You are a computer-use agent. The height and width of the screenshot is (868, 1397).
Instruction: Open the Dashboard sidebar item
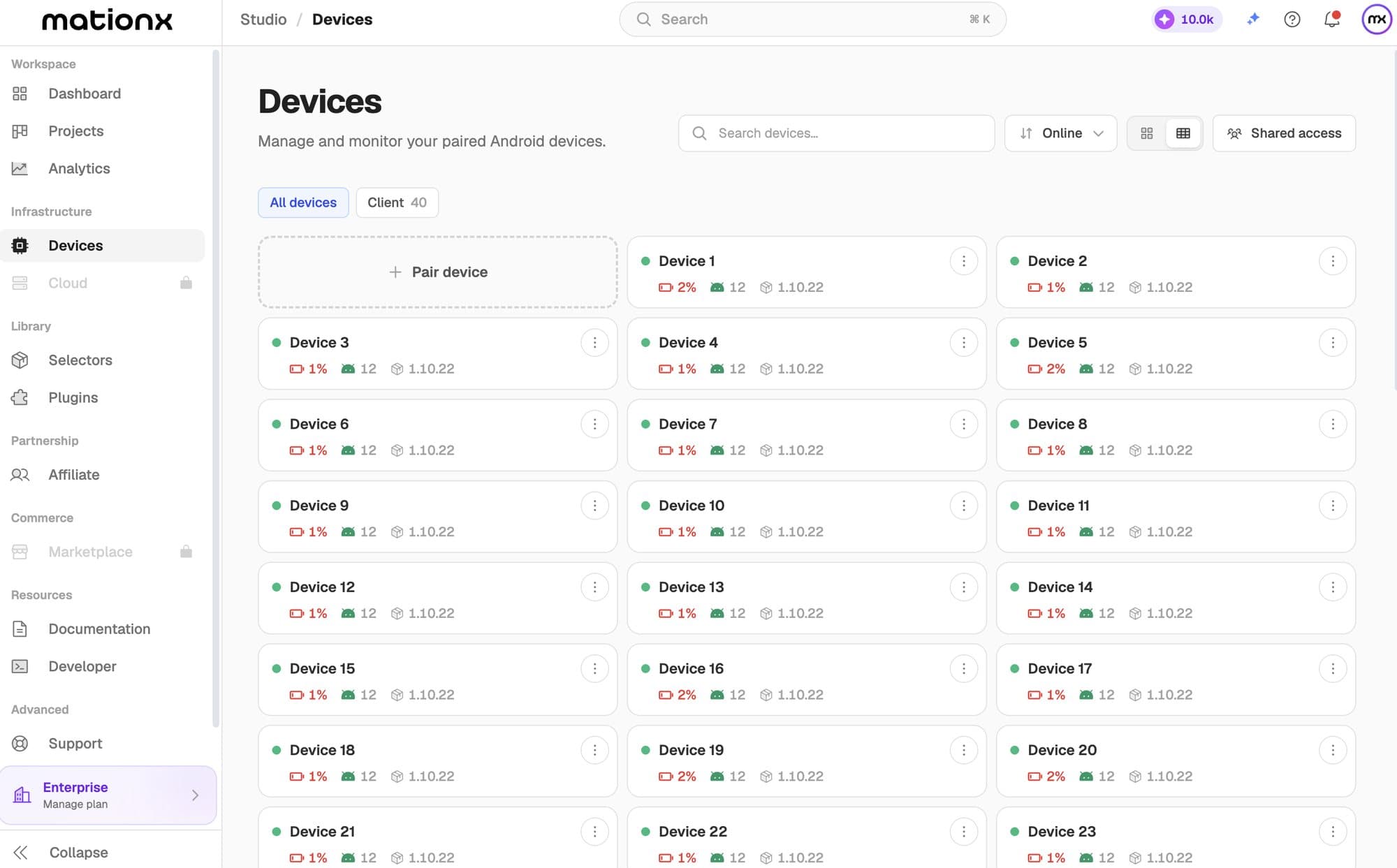[103, 94]
